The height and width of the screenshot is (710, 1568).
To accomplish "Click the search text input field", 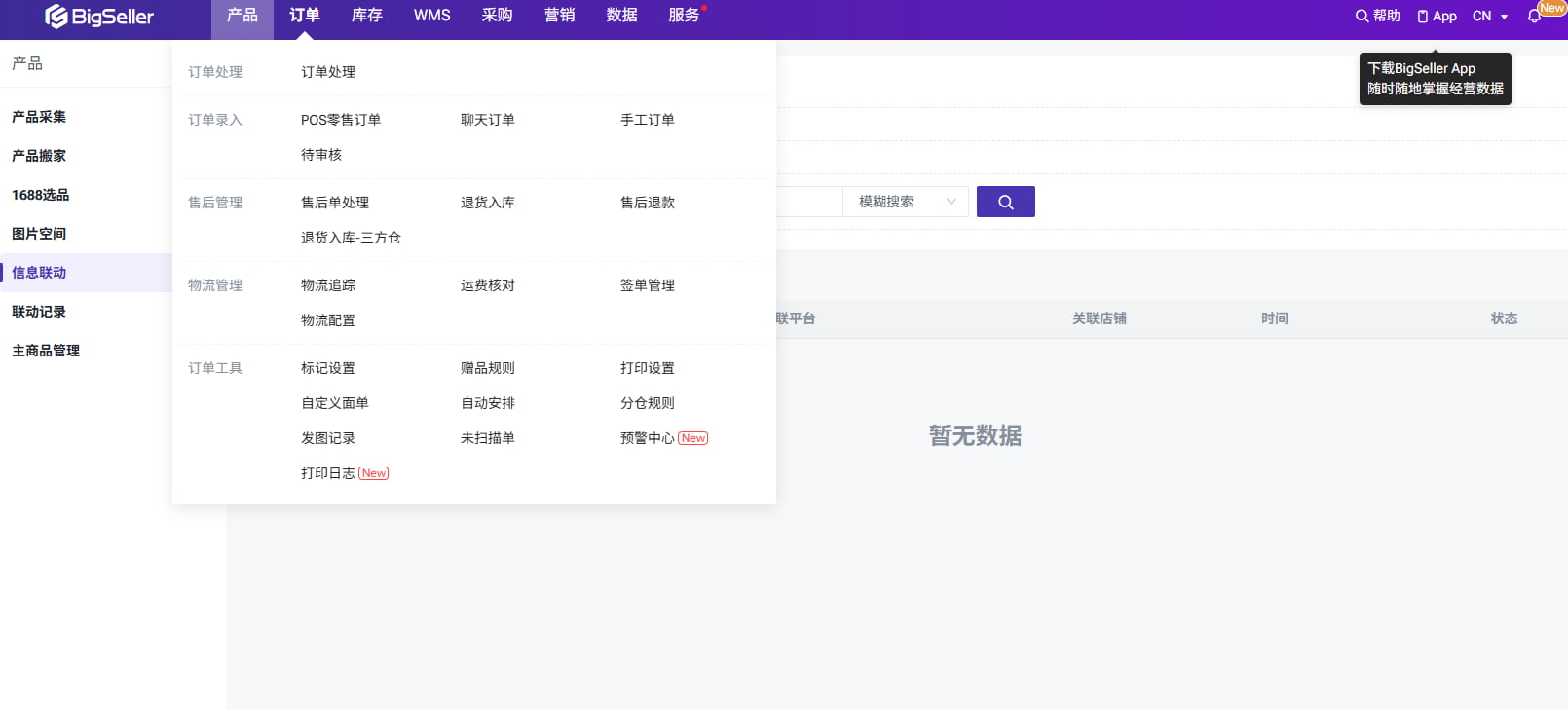I will tap(809, 202).
